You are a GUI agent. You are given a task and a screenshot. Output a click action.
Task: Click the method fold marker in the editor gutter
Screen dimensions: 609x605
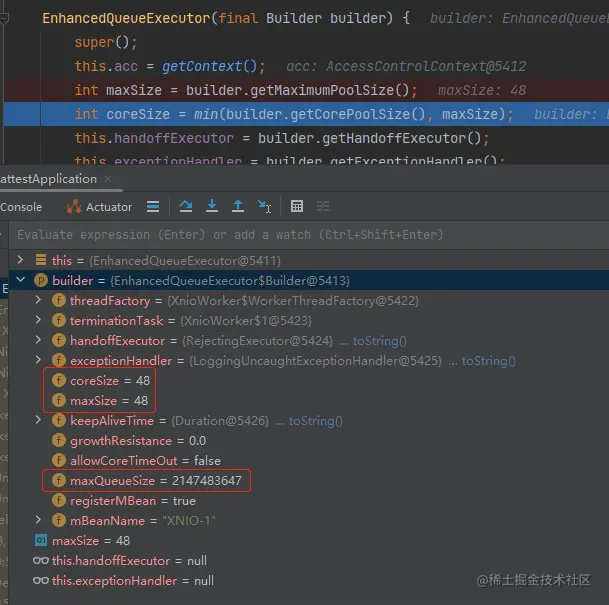(4, 18)
